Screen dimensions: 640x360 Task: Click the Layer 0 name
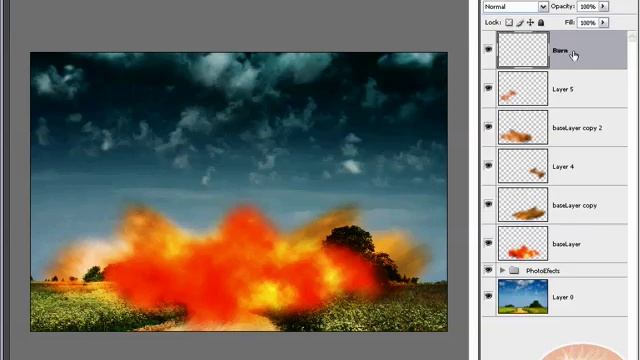coord(563,297)
